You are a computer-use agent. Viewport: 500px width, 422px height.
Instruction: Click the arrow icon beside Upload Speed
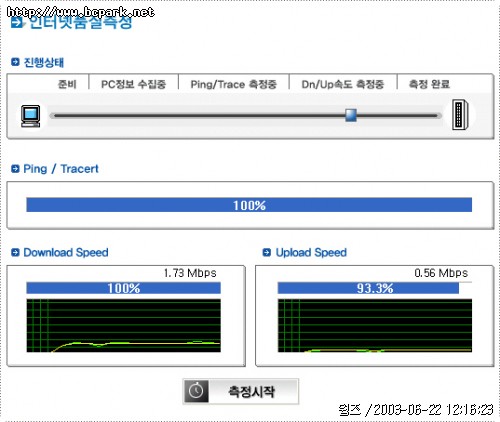[267, 253]
